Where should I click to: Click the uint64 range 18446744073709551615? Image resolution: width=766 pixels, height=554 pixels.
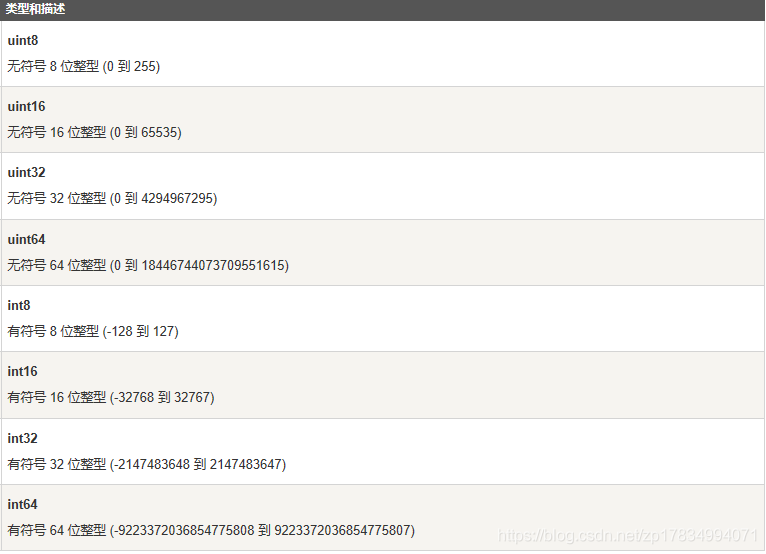pyautogui.click(x=213, y=265)
